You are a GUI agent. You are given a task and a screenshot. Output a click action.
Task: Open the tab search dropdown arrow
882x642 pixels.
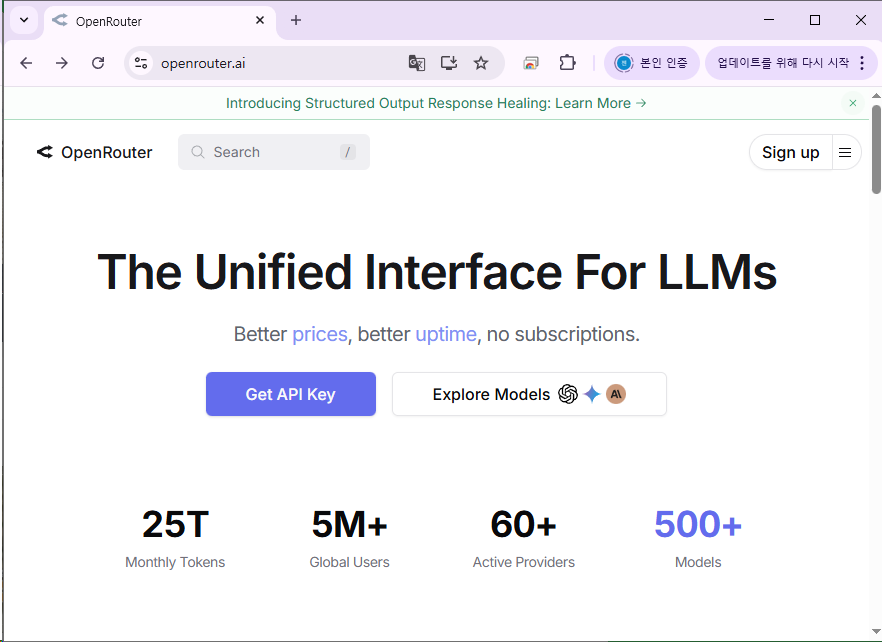(24, 20)
